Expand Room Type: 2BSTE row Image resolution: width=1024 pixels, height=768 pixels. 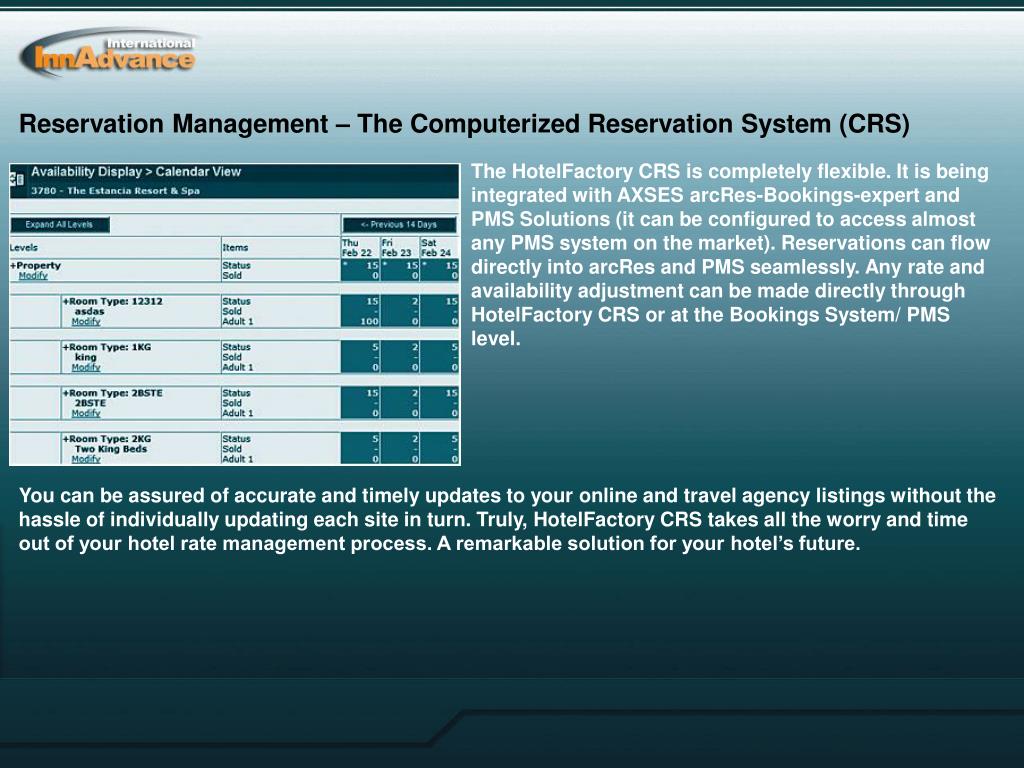tap(112, 393)
